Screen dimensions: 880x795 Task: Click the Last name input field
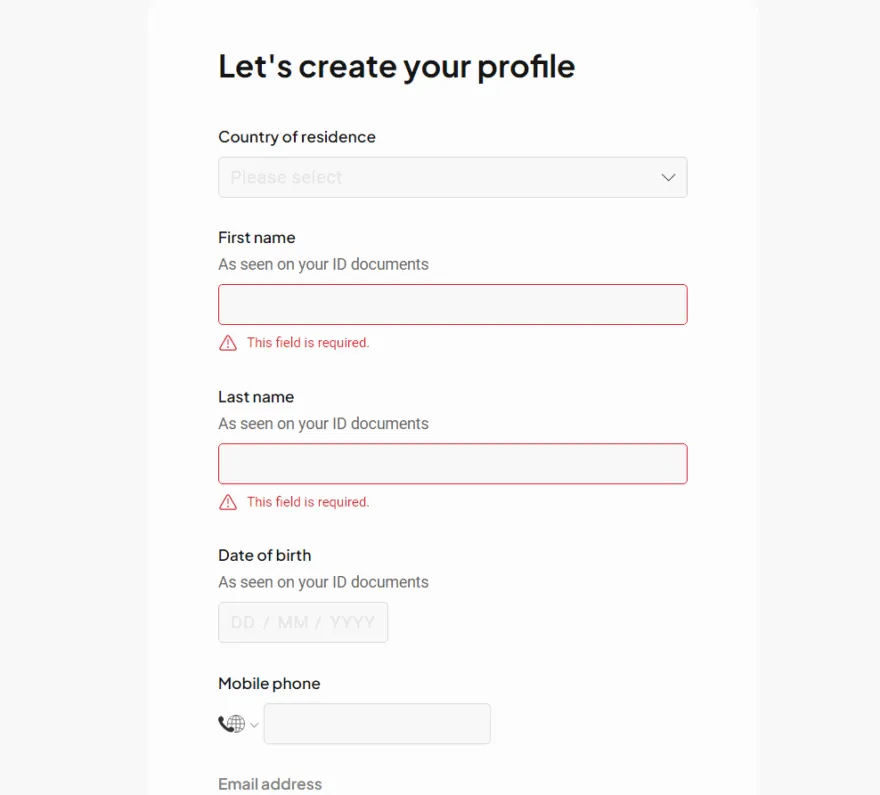tap(452, 464)
